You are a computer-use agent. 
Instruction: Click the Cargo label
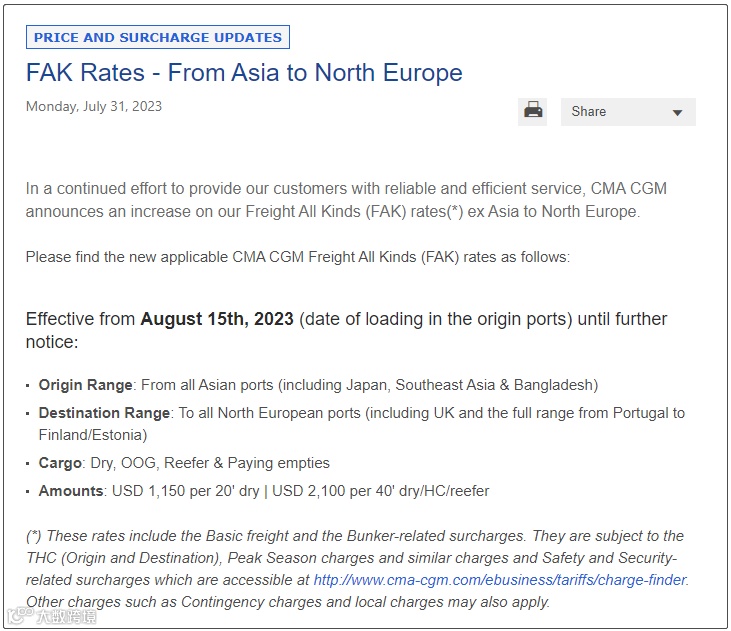[x=60, y=463]
